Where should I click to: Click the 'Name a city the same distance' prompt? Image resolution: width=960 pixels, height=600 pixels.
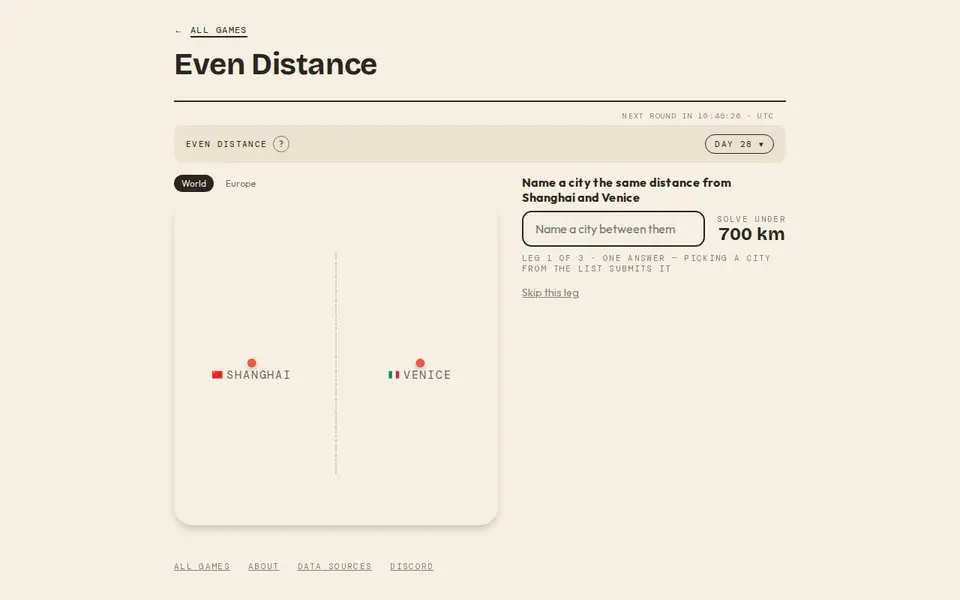pos(626,190)
